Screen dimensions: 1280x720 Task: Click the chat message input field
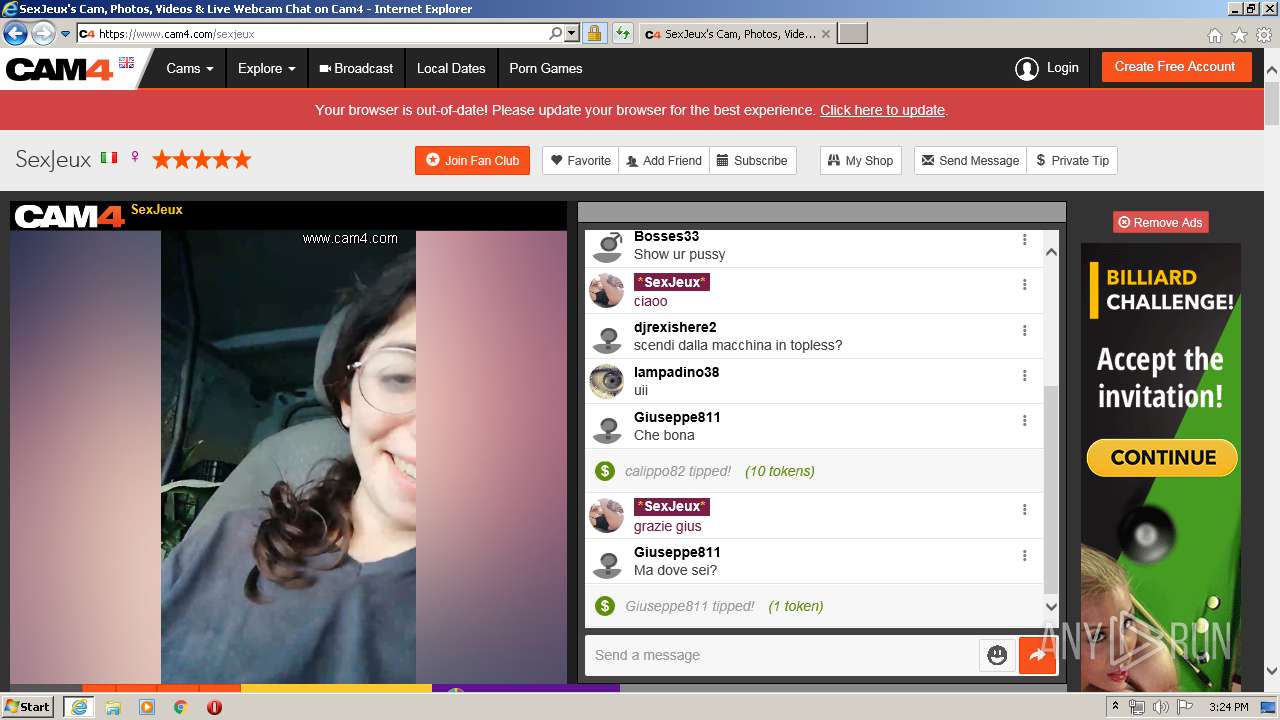coord(782,655)
